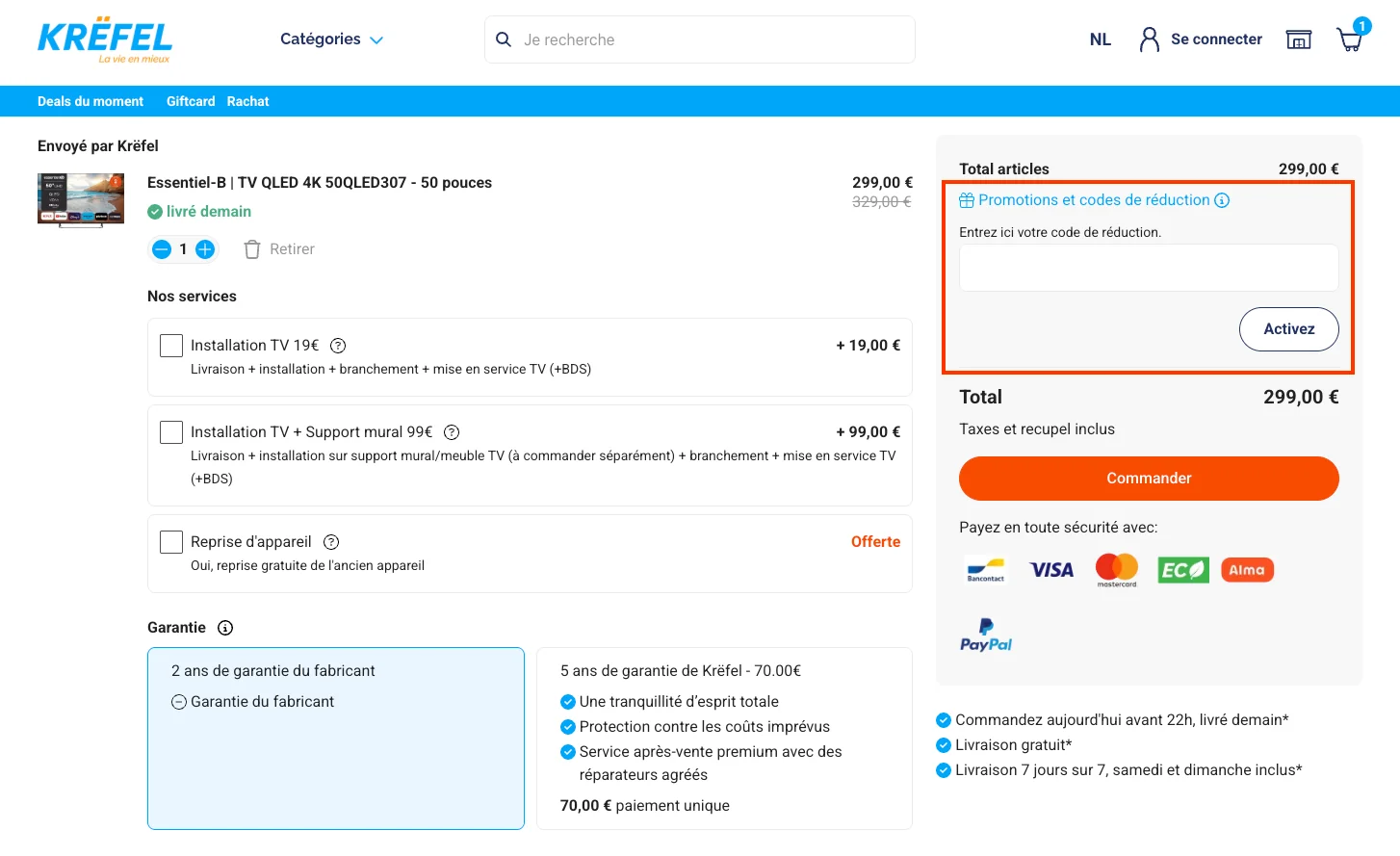Click the struck-through '329,00 €' price

tap(882, 202)
